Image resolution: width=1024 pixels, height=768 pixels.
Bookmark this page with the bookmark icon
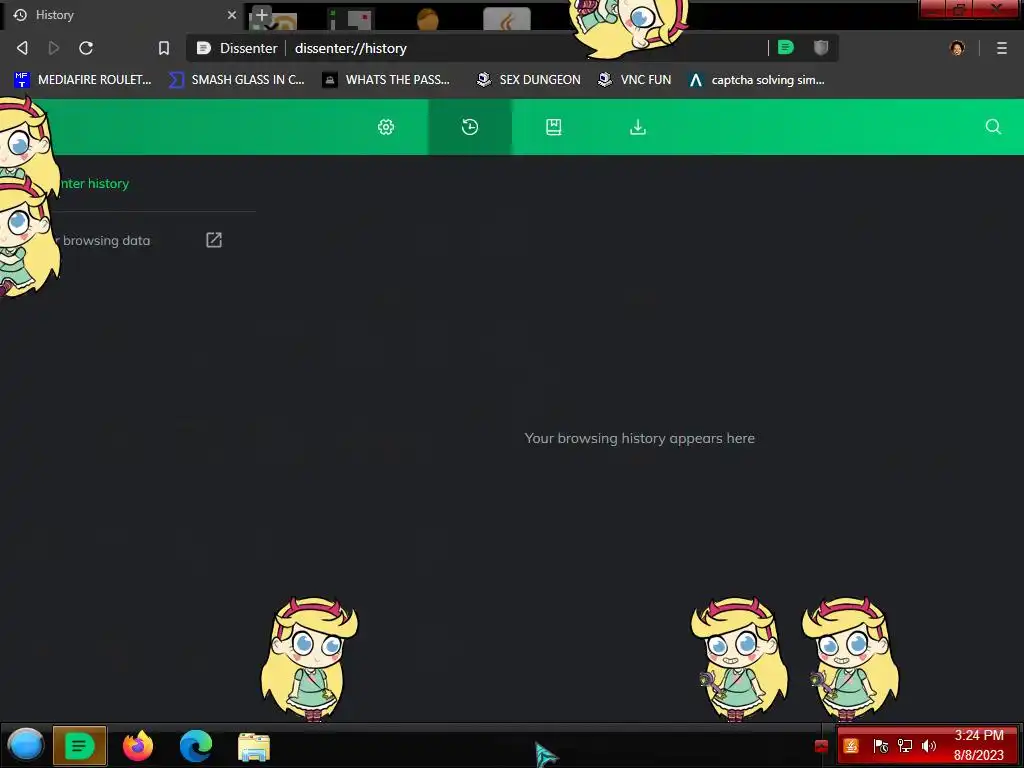164,48
